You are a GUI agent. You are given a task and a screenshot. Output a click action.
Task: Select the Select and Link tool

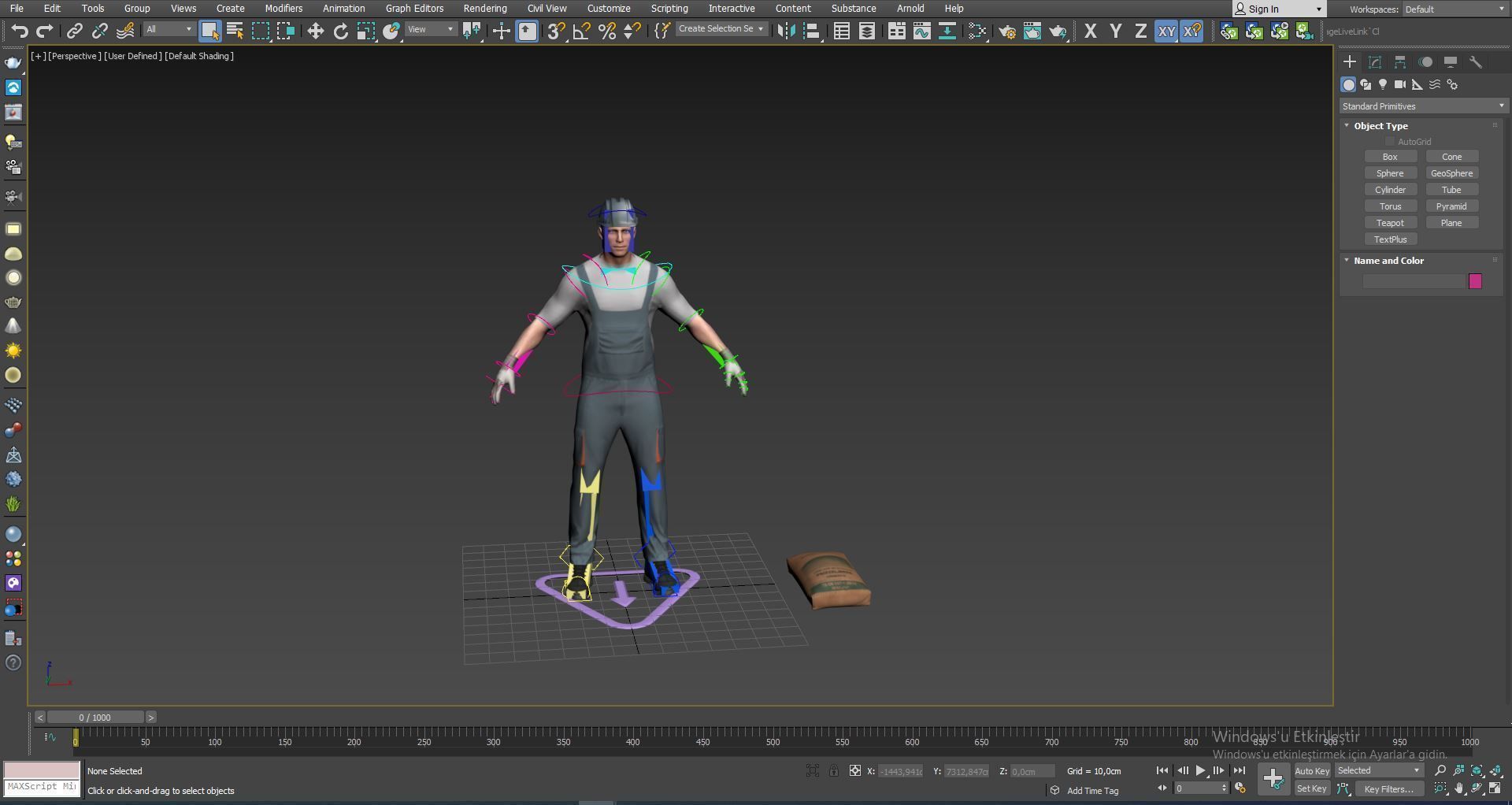[74, 32]
